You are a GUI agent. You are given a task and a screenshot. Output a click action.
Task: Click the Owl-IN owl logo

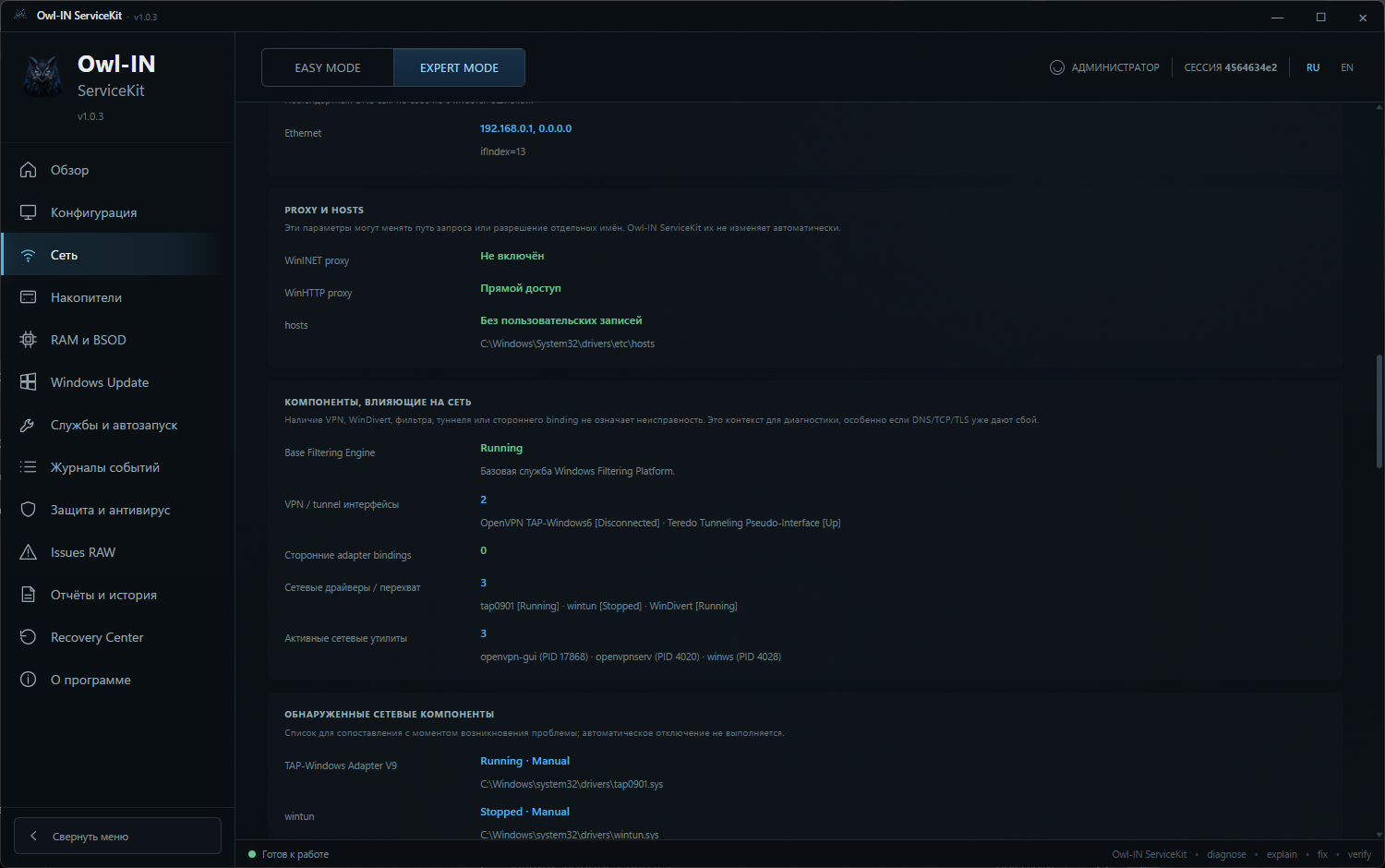click(x=42, y=76)
